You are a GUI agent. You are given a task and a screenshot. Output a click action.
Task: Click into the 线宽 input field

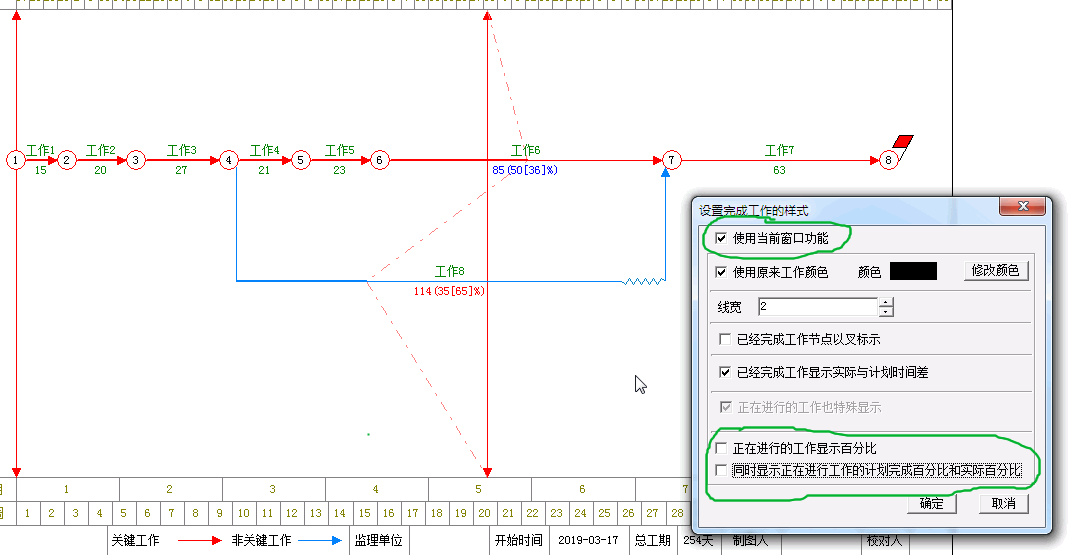[816, 307]
